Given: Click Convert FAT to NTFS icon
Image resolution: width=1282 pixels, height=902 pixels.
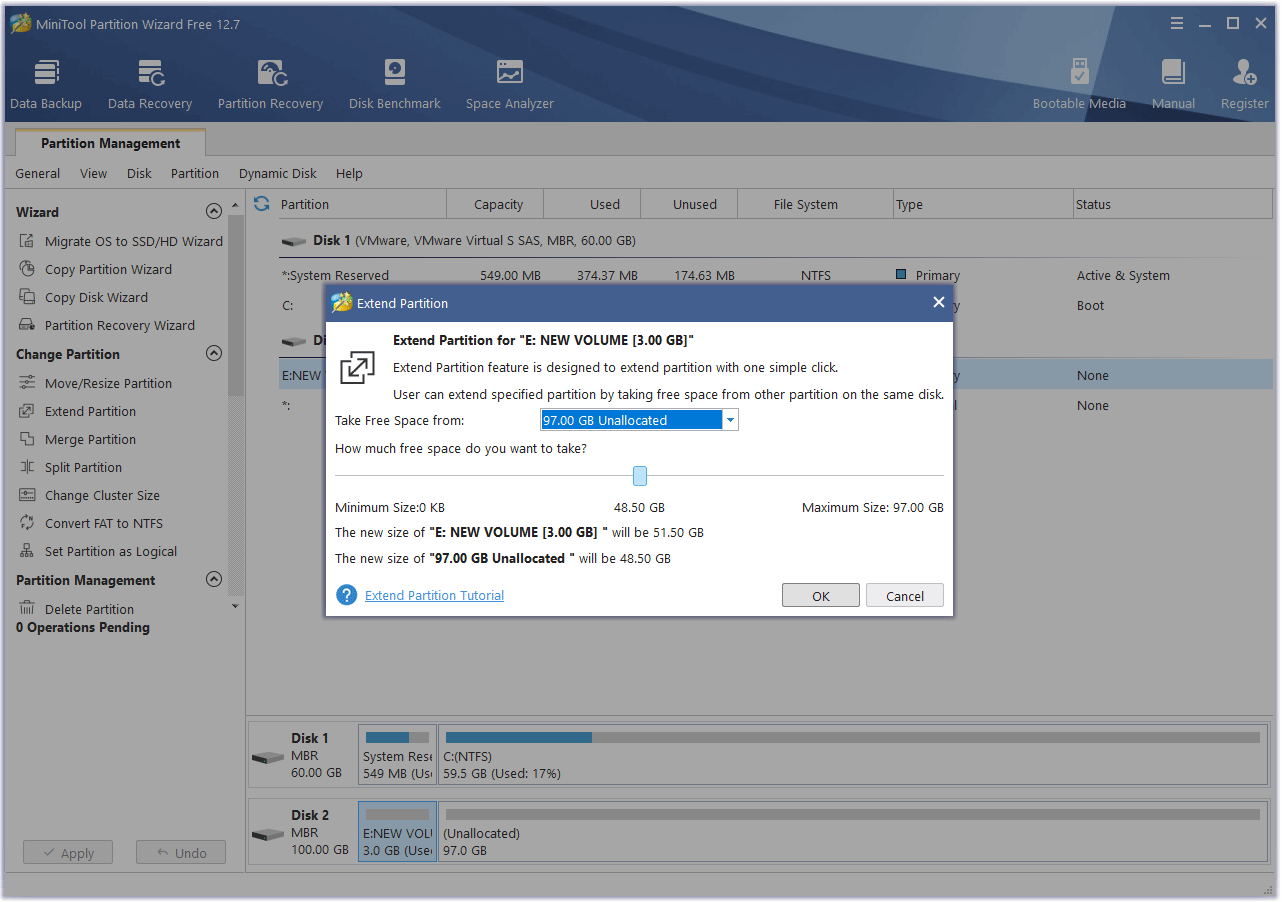Looking at the screenshot, I should 27,523.
